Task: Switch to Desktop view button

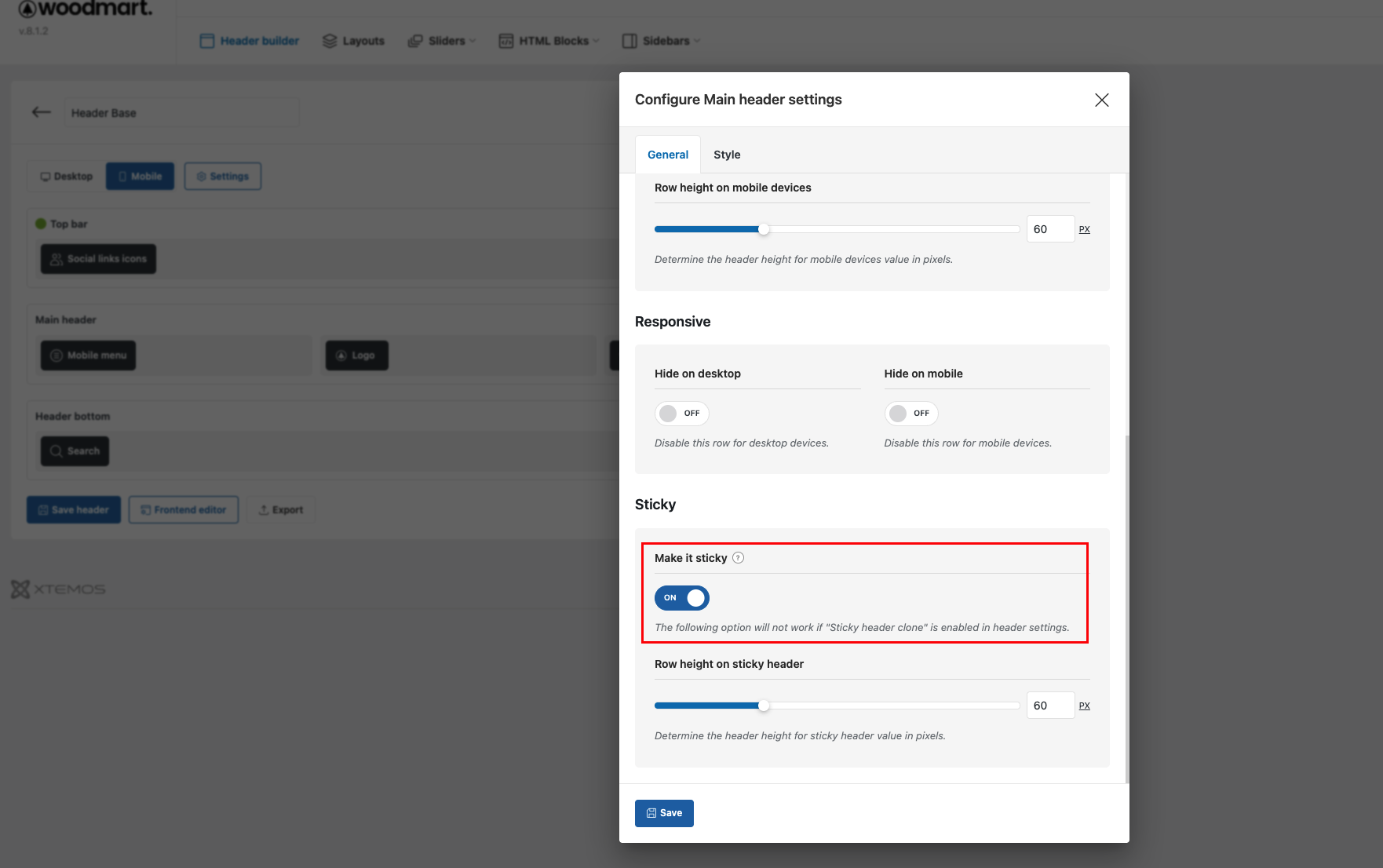Action: tap(67, 177)
